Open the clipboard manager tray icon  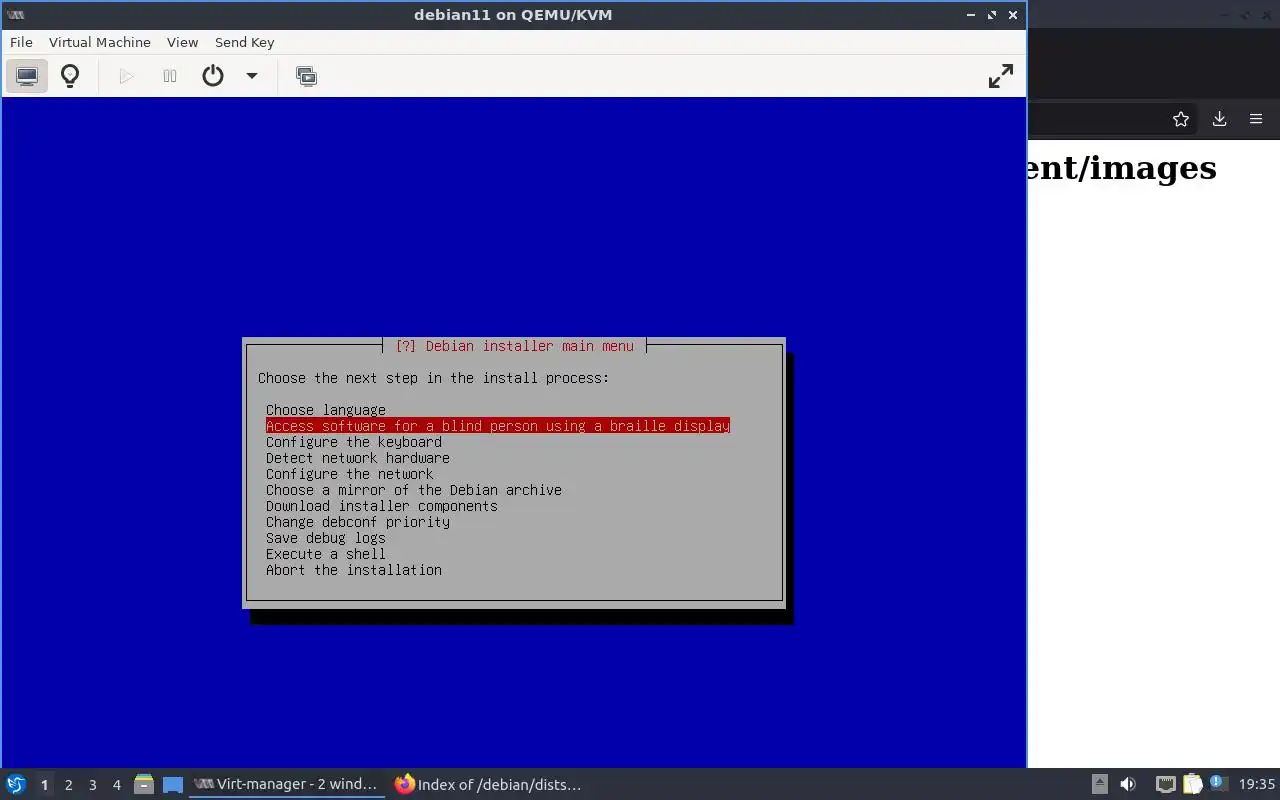tap(1192, 784)
